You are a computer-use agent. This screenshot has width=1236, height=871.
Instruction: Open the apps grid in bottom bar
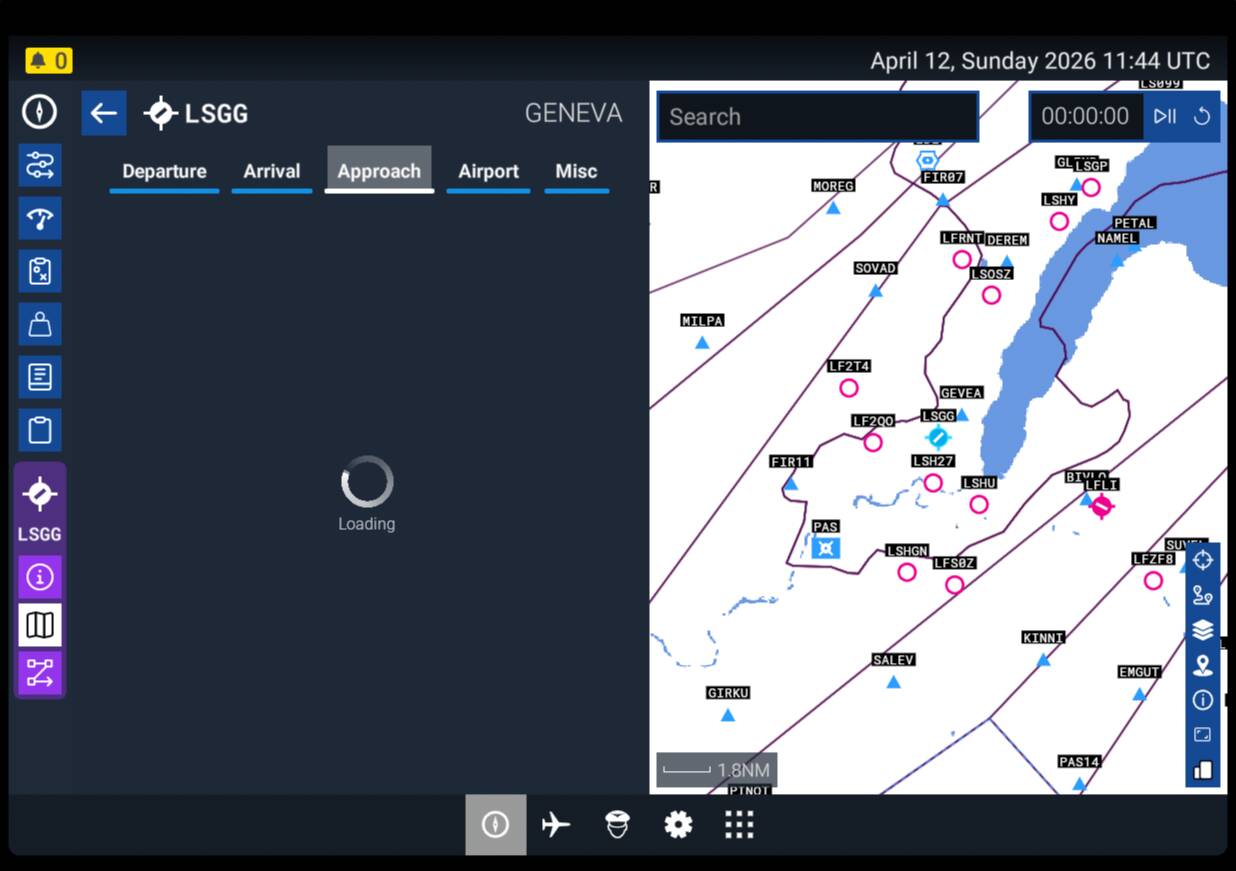pyautogui.click(x=739, y=825)
